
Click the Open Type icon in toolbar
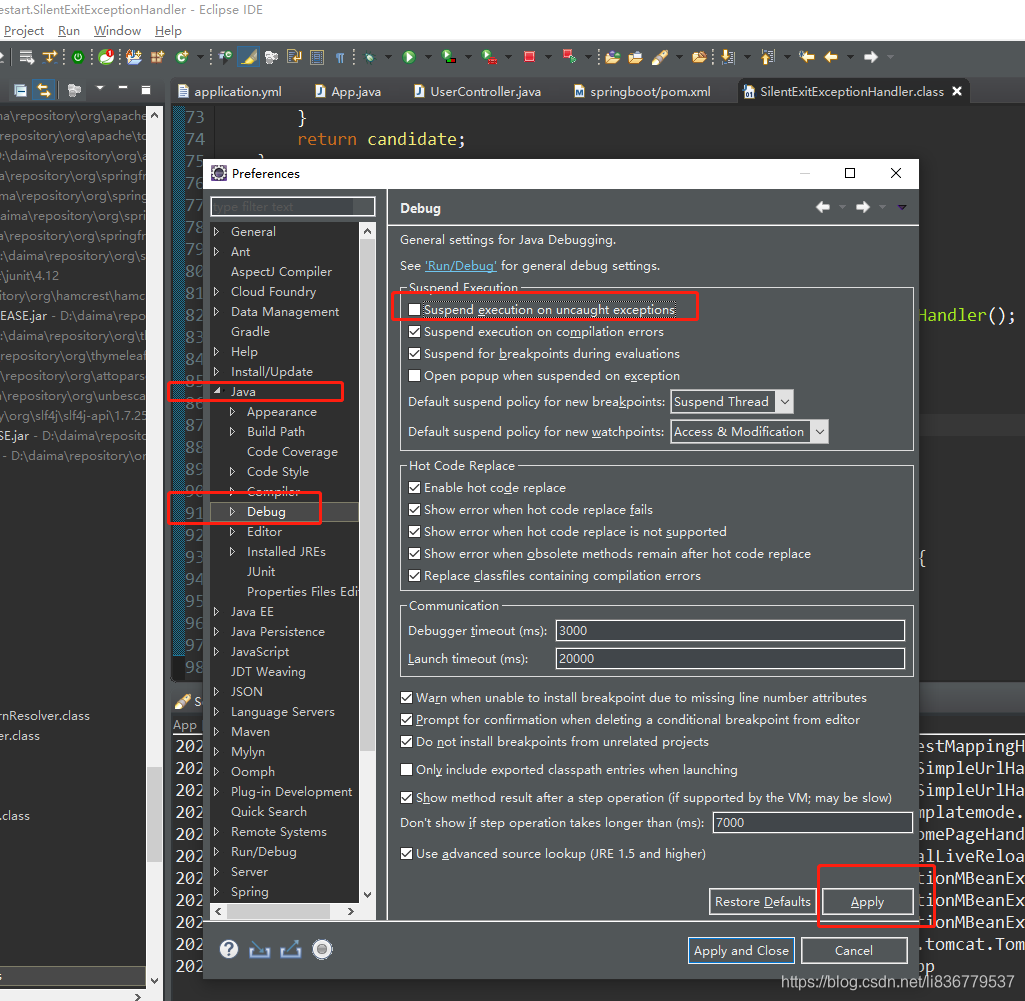pos(613,58)
